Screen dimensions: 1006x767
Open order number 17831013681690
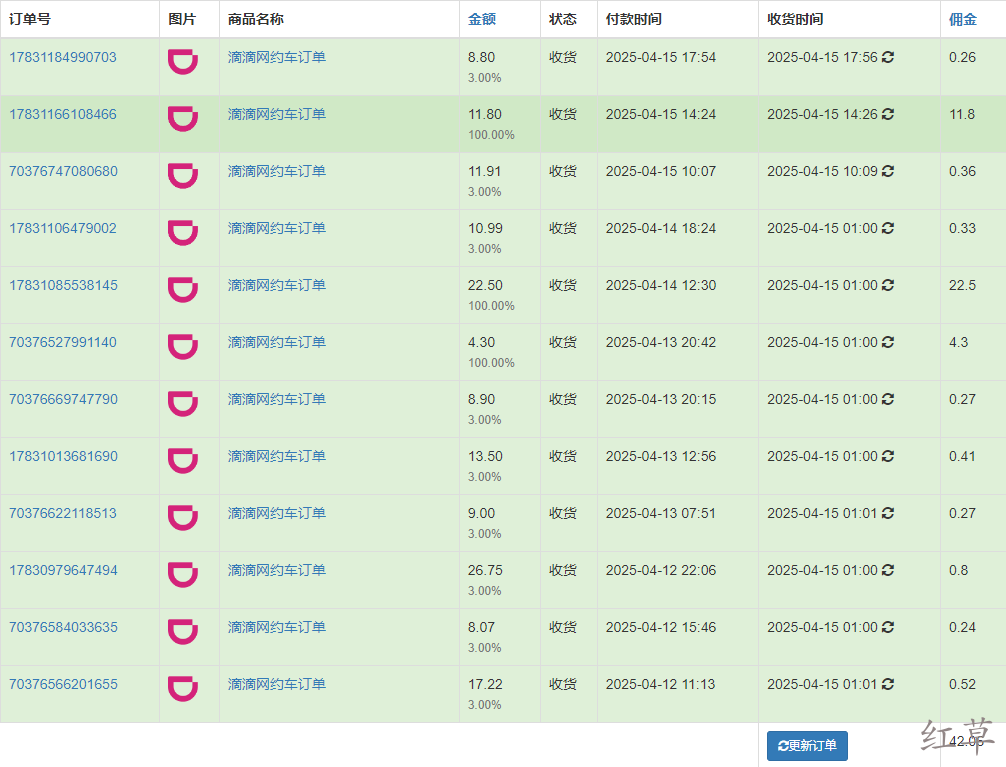[64, 456]
